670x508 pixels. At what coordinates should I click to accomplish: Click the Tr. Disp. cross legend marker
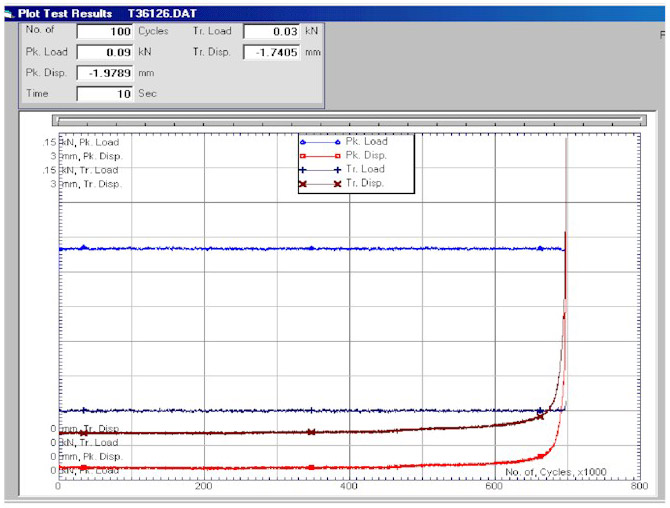coord(320,185)
